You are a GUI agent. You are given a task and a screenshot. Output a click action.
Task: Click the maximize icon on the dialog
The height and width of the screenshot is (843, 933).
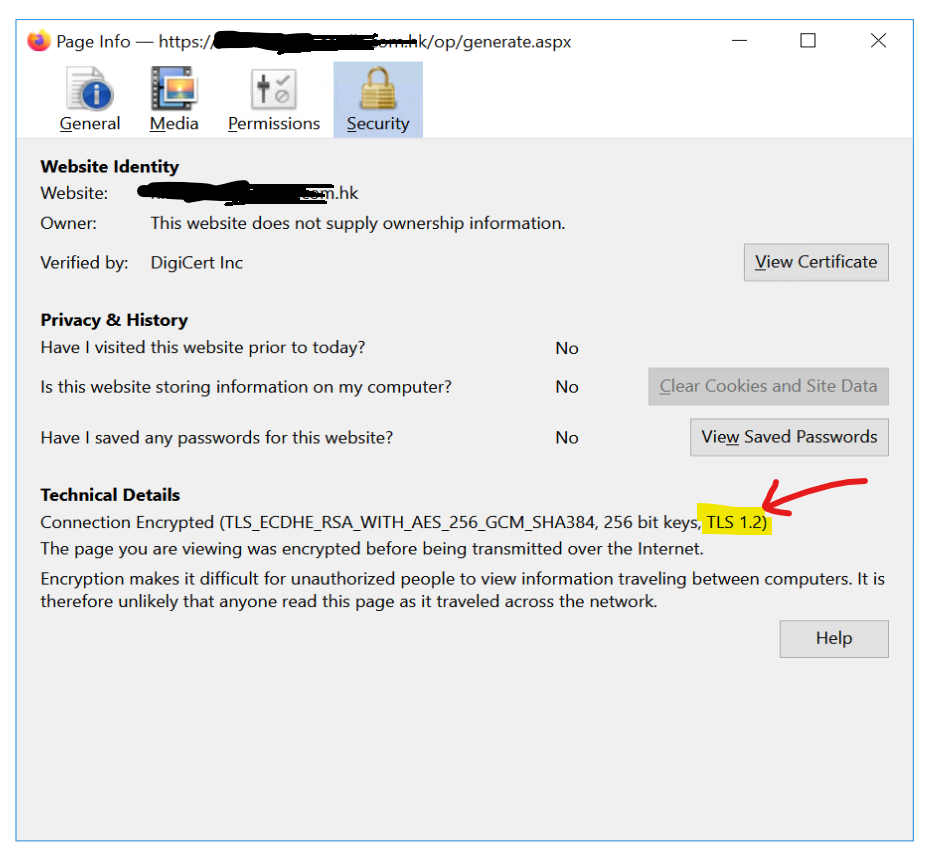[808, 41]
